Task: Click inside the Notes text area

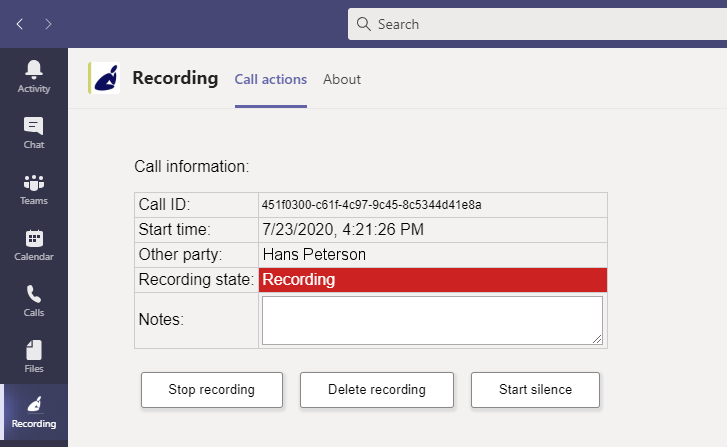Action: tap(432, 320)
